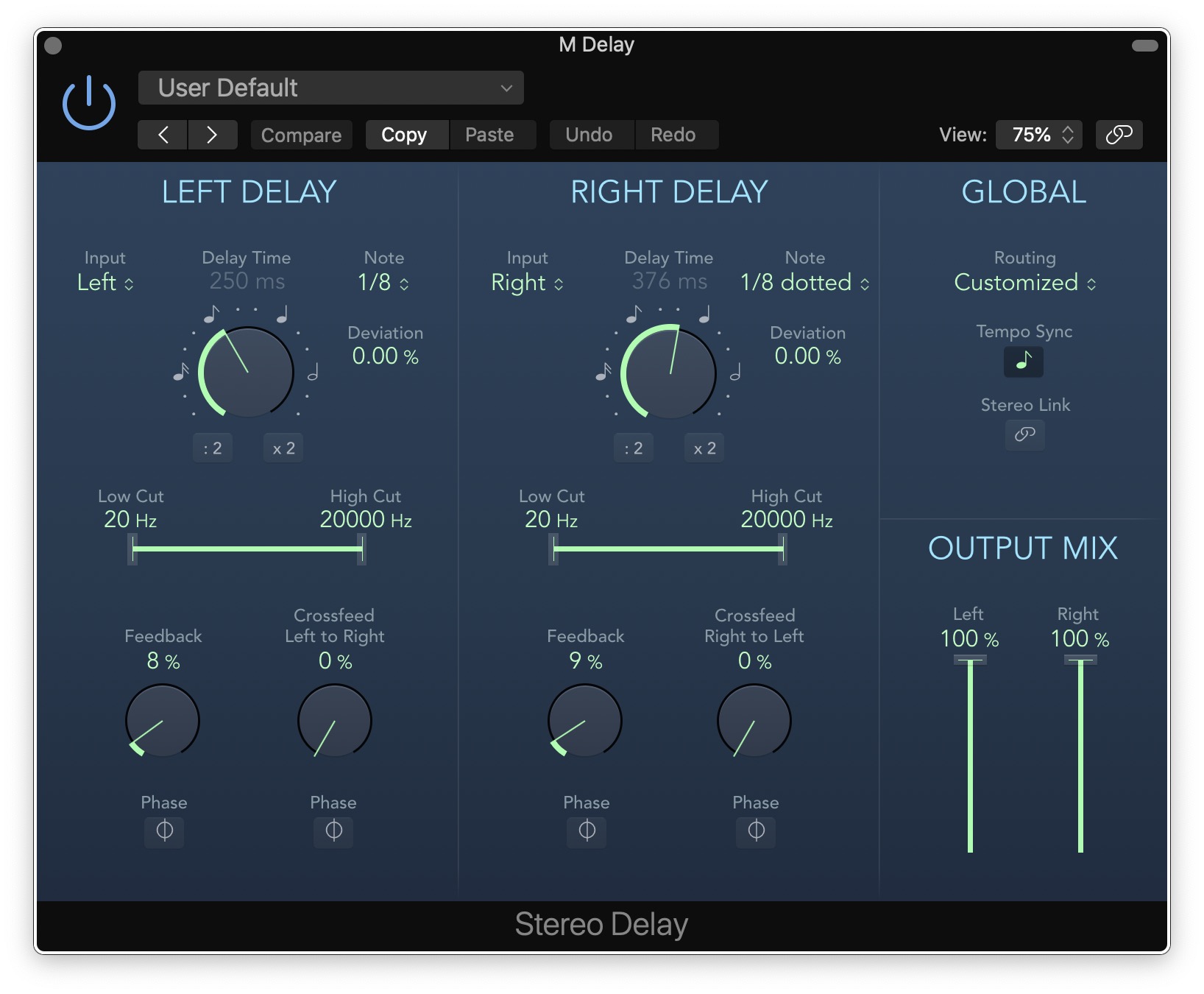Click the link icon beside View percentage
The height and width of the screenshot is (994, 1204).
(1118, 135)
